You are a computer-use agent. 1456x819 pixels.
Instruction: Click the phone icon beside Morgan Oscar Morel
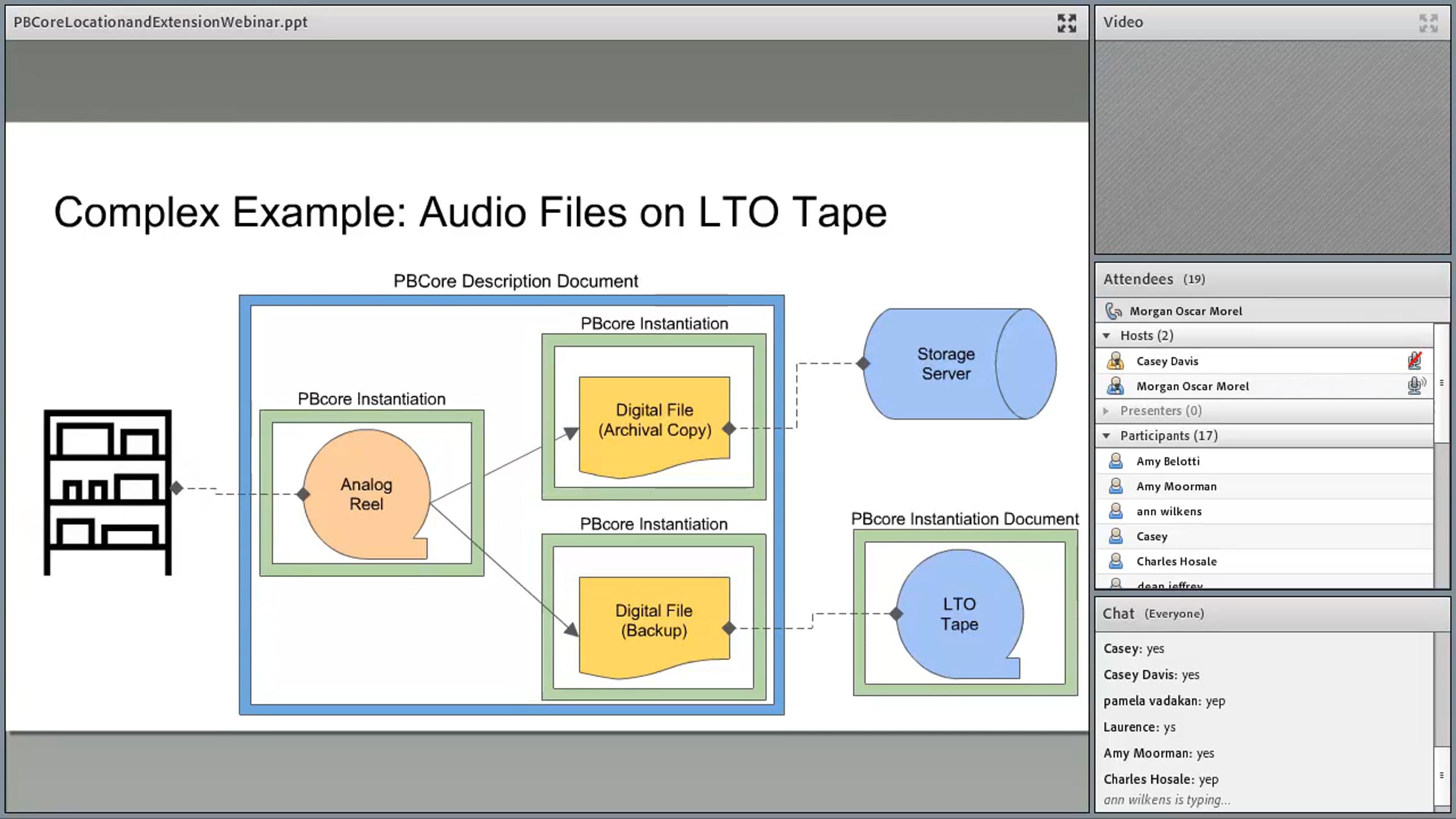click(1114, 311)
